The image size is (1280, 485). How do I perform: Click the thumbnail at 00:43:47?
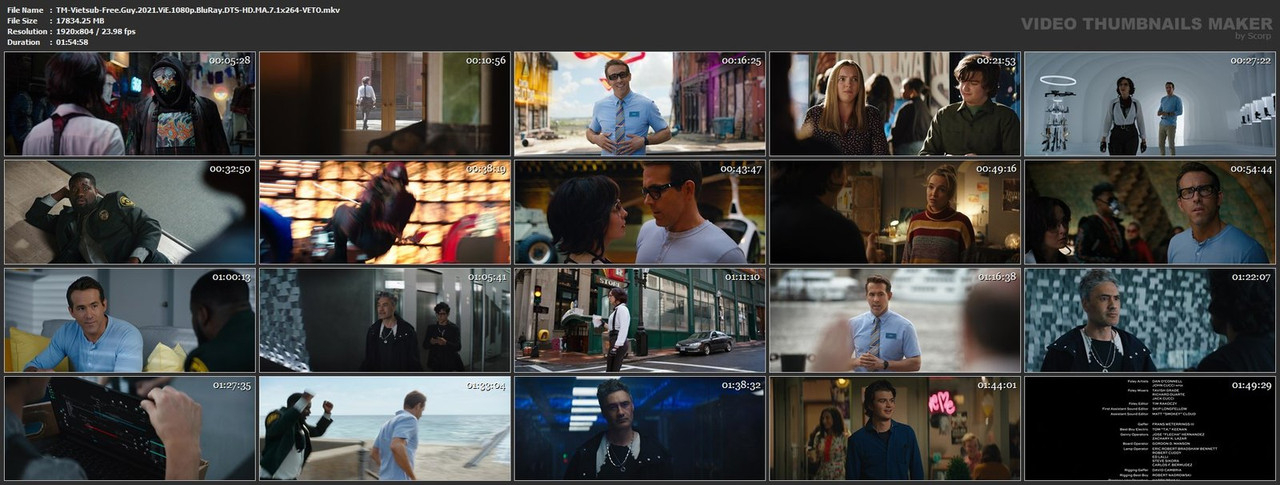[x=640, y=212]
